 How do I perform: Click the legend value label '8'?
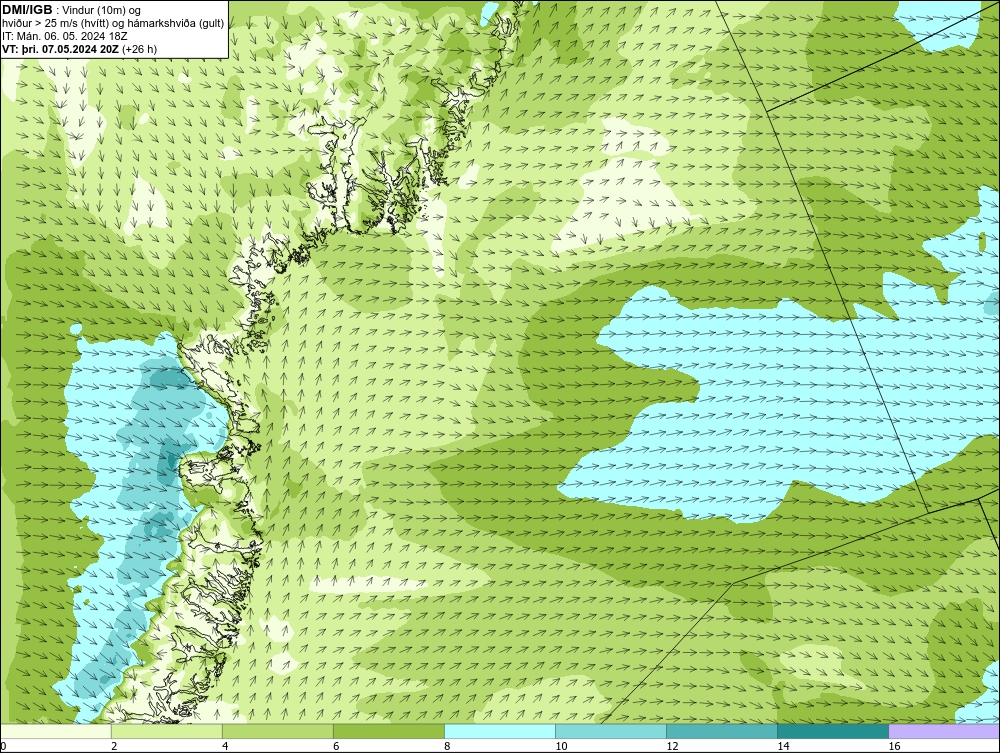(x=447, y=746)
